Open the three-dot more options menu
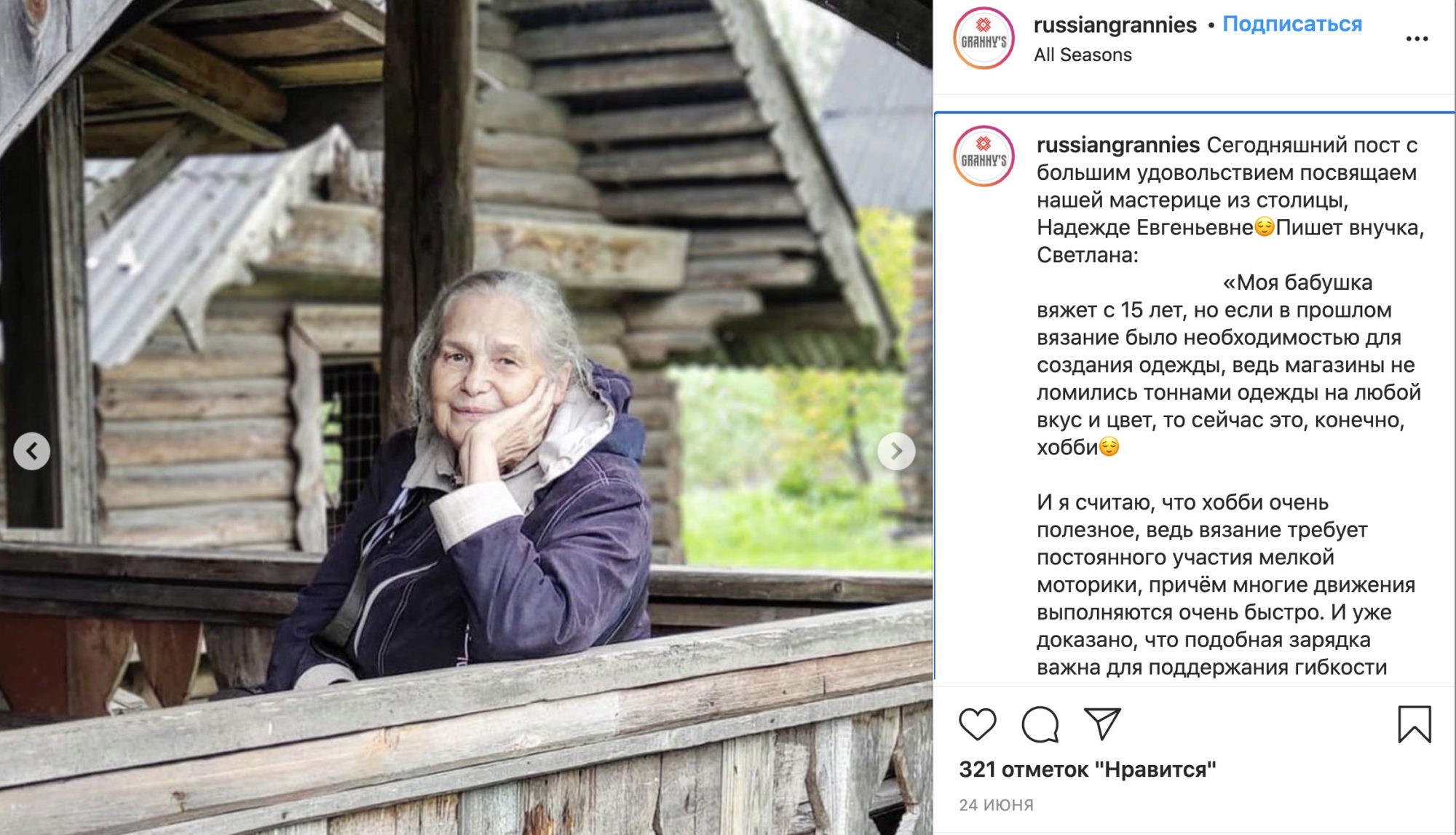This screenshot has width=1456, height=835. click(x=1417, y=39)
